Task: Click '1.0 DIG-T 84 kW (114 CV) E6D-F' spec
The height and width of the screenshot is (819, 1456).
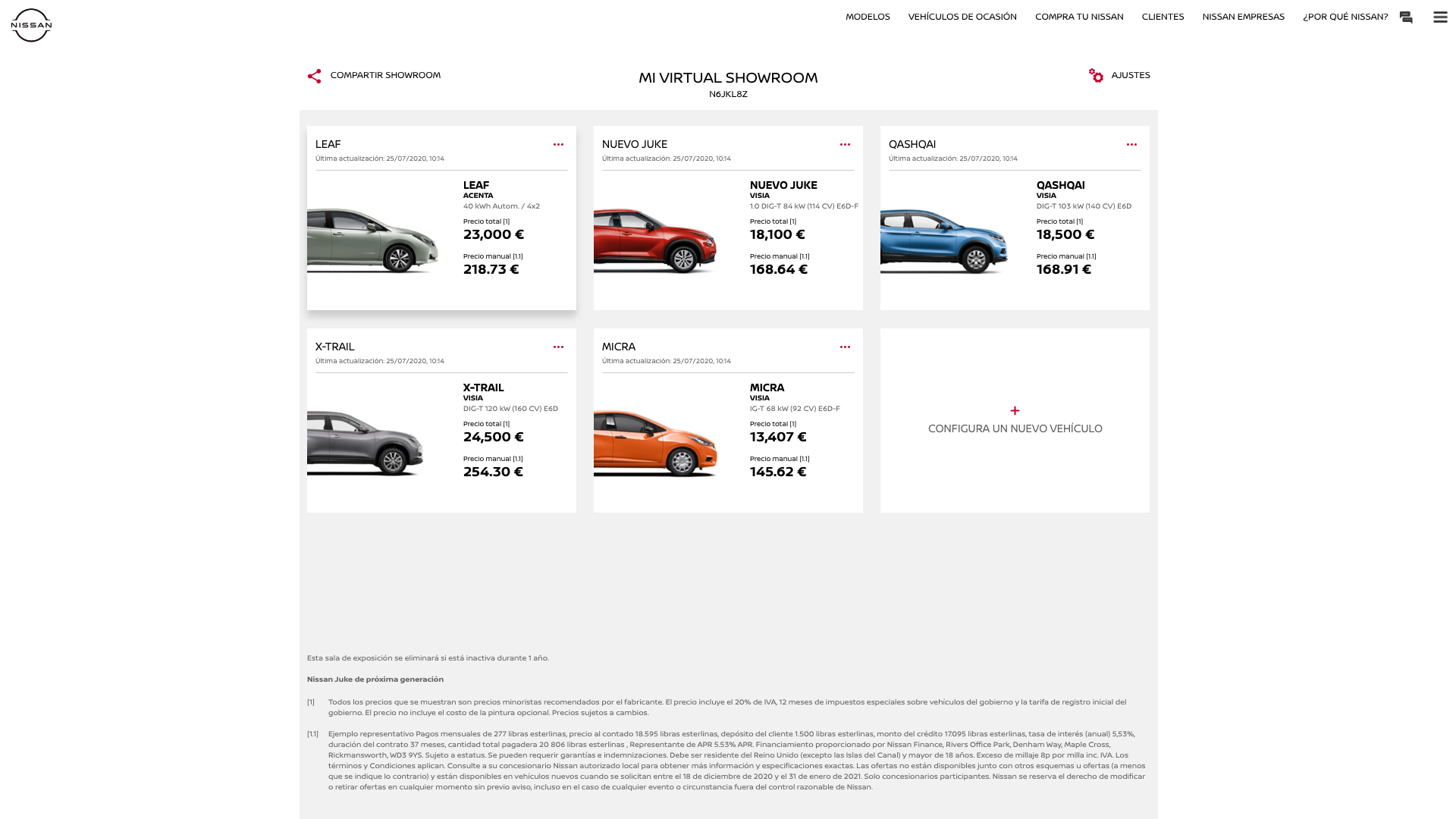Action: pos(804,206)
